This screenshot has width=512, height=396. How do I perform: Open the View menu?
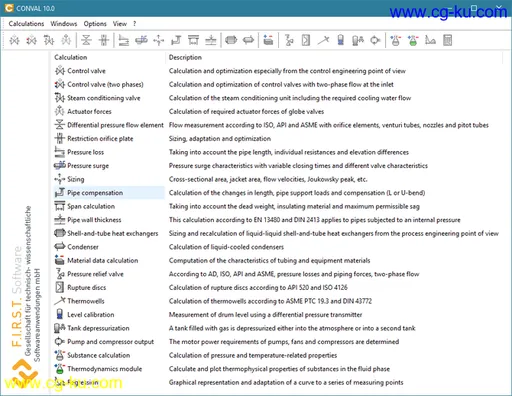[x=120, y=24]
